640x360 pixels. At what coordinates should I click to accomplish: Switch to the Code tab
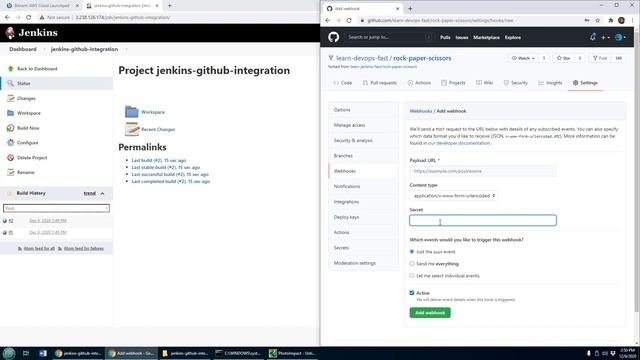(x=342, y=82)
